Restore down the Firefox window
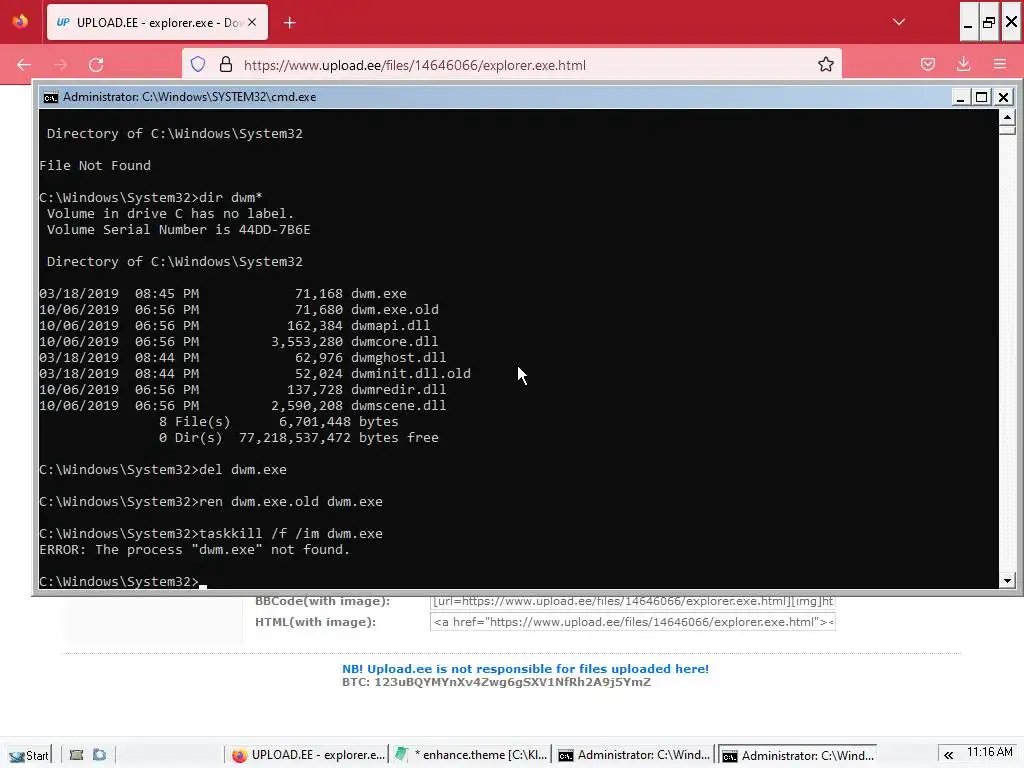Screen dimensions: 1024x768 click(x=989, y=22)
